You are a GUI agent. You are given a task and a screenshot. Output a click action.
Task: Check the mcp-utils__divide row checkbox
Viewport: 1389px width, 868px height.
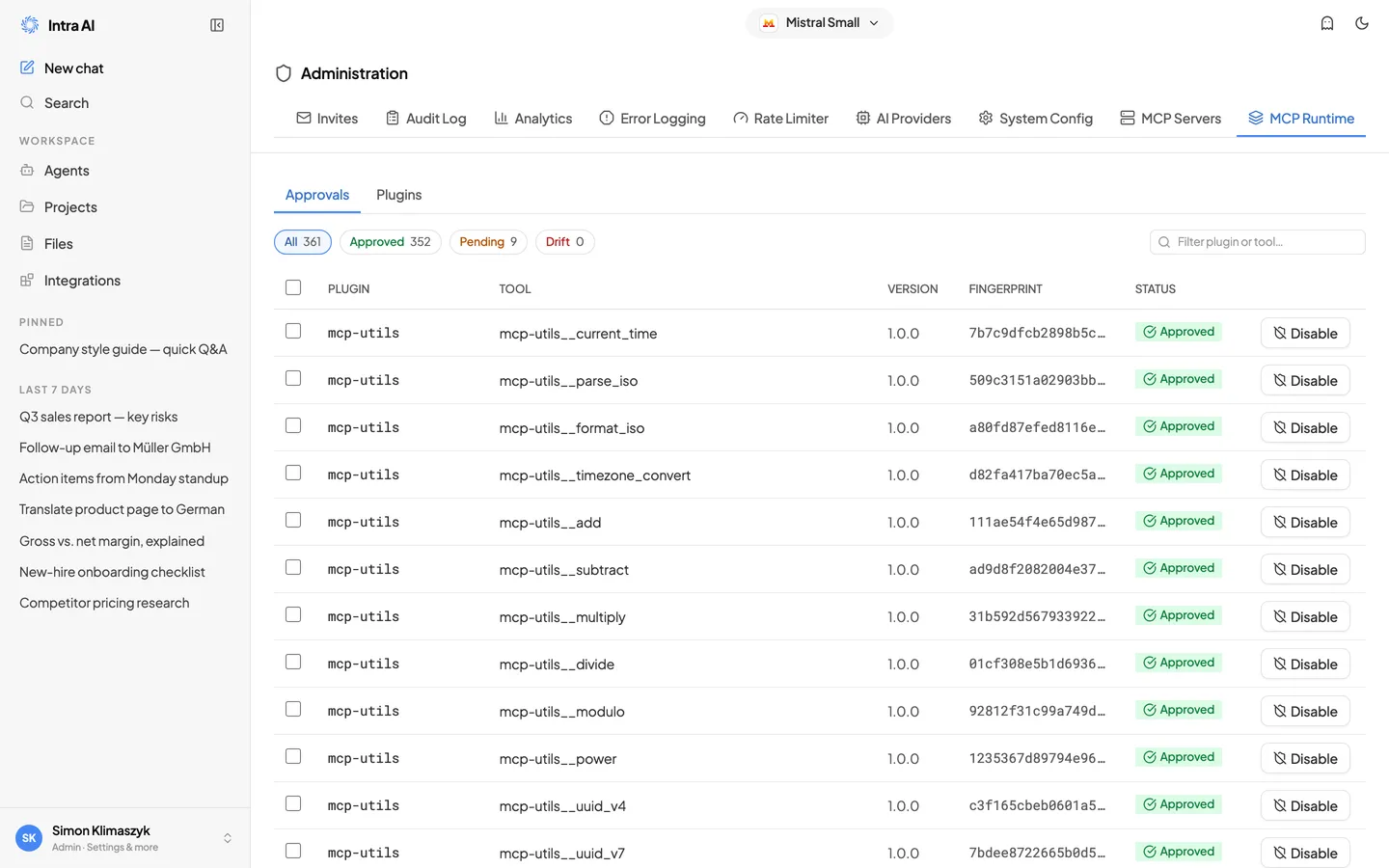293,662
